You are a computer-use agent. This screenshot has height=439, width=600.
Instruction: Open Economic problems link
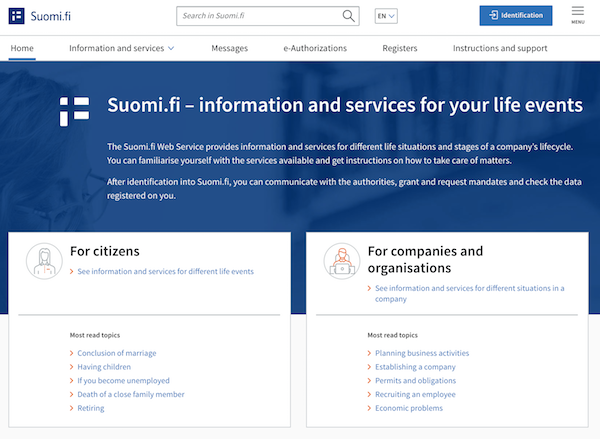coord(409,408)
